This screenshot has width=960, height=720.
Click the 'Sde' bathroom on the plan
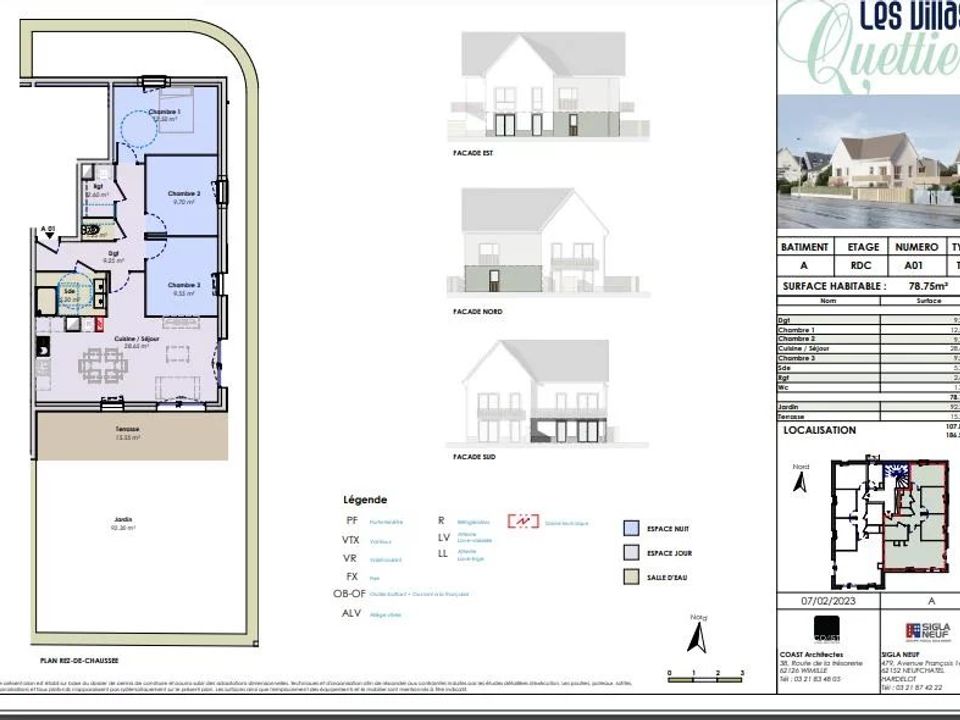(70, 295)
